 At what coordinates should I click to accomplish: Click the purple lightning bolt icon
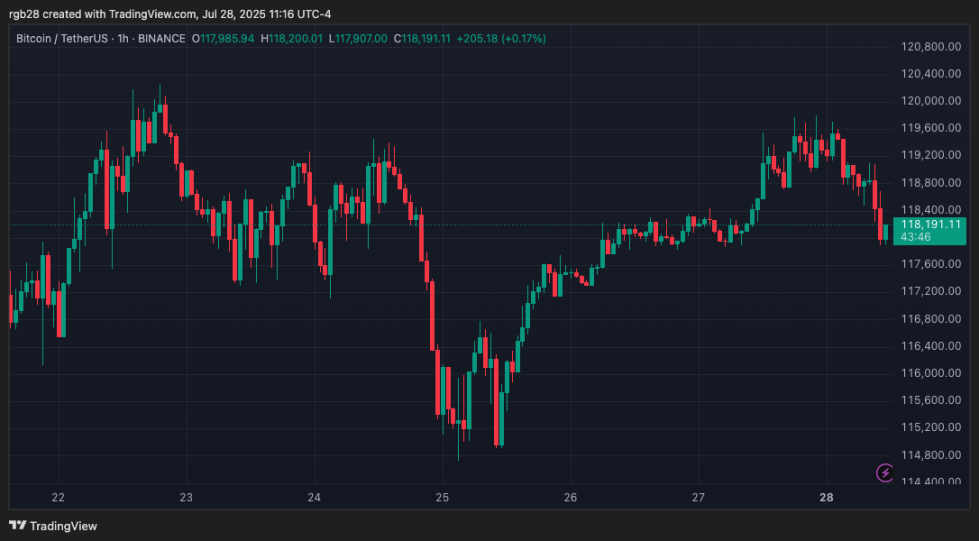(x=884, y=472)
